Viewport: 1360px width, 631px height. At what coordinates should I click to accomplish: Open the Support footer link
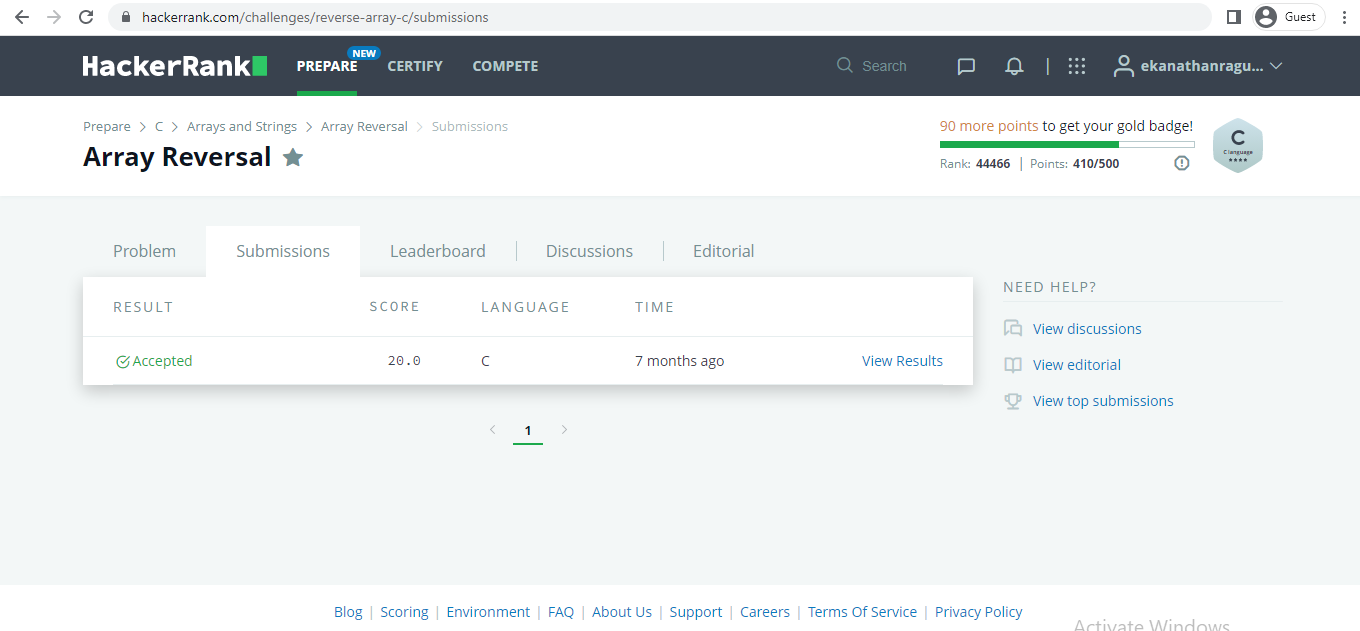696,612
